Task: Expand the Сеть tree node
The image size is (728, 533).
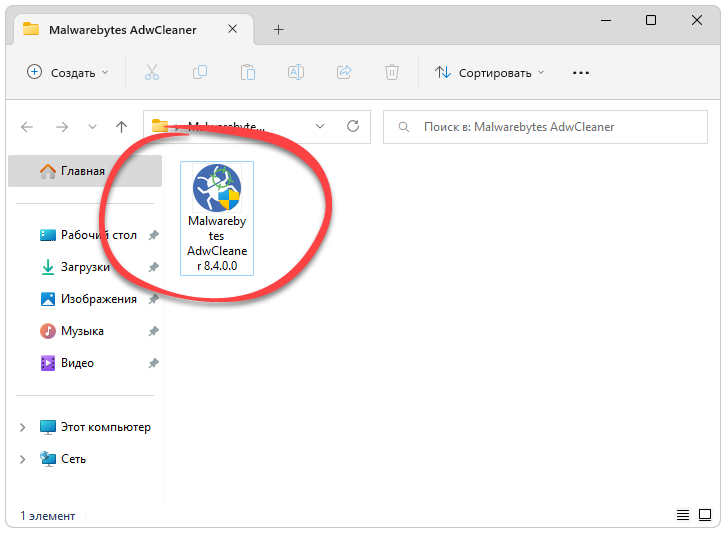Action: tap(22, 460)
